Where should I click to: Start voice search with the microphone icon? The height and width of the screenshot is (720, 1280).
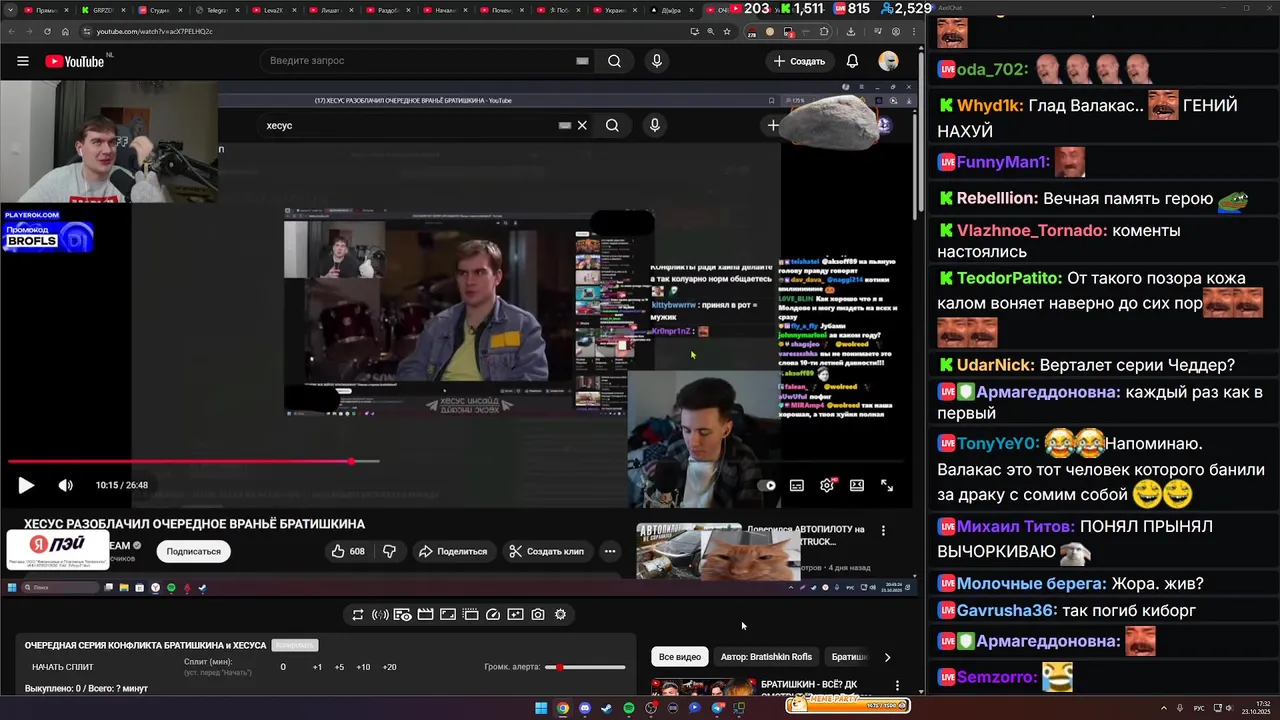[x=656, y=61]
